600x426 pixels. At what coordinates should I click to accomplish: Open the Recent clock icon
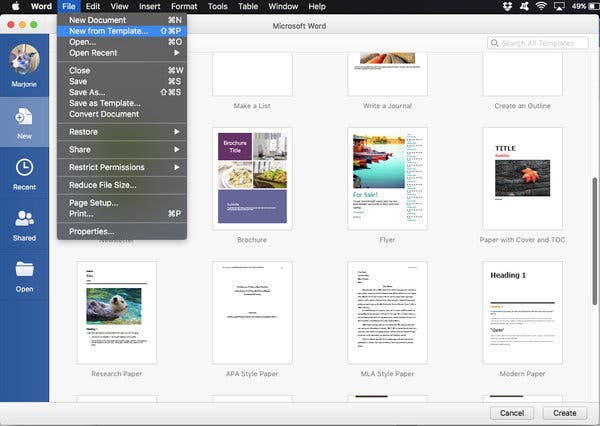pos(24,167)
